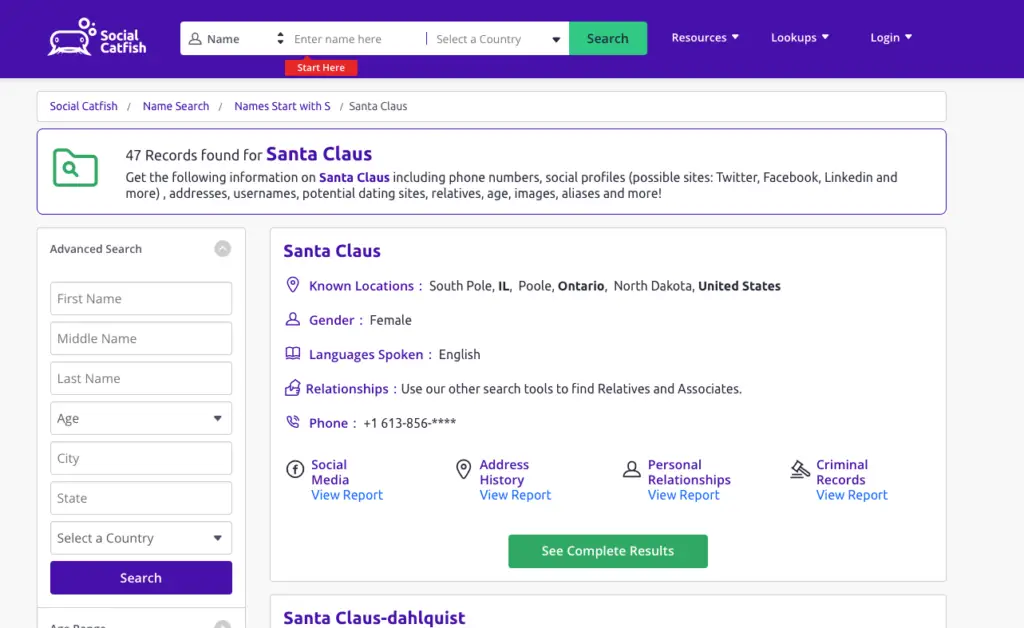Focus the Middle Name field
Image resolution: width=1024 pixels, height=628 pixels.
point(141,338)
